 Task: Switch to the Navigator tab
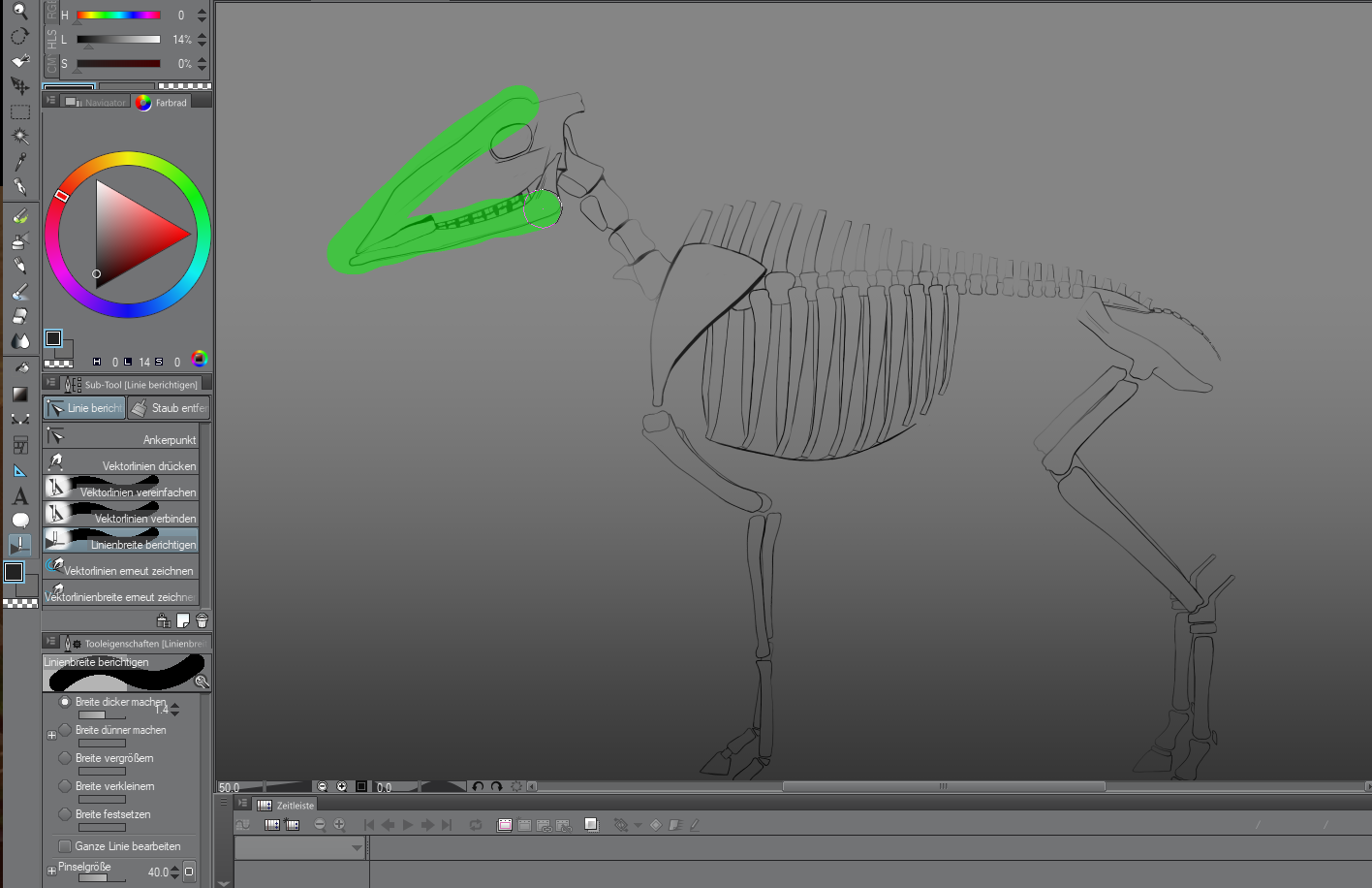[96, 102]
